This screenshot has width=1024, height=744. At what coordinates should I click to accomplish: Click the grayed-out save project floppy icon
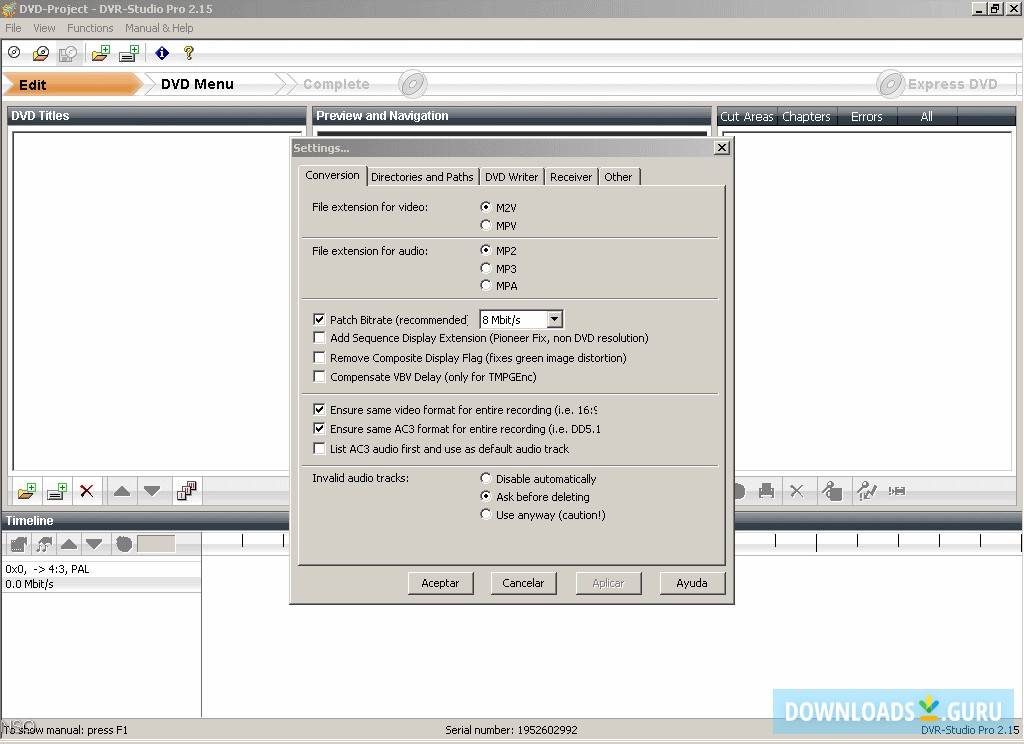click(x=68, y=54)
